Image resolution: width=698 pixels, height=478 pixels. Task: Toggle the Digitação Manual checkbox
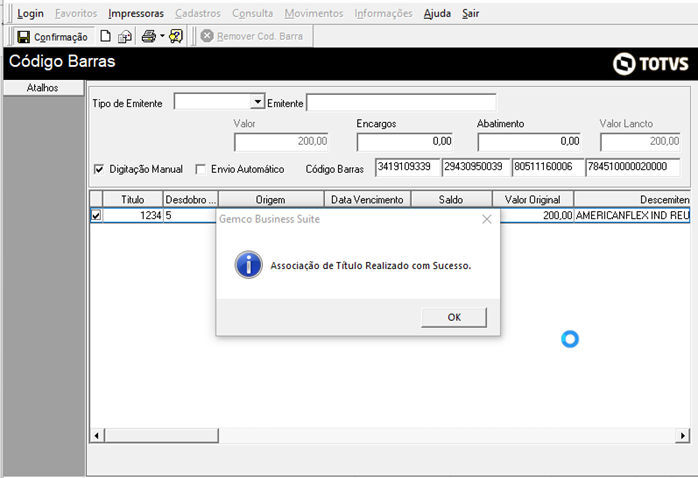99,169
